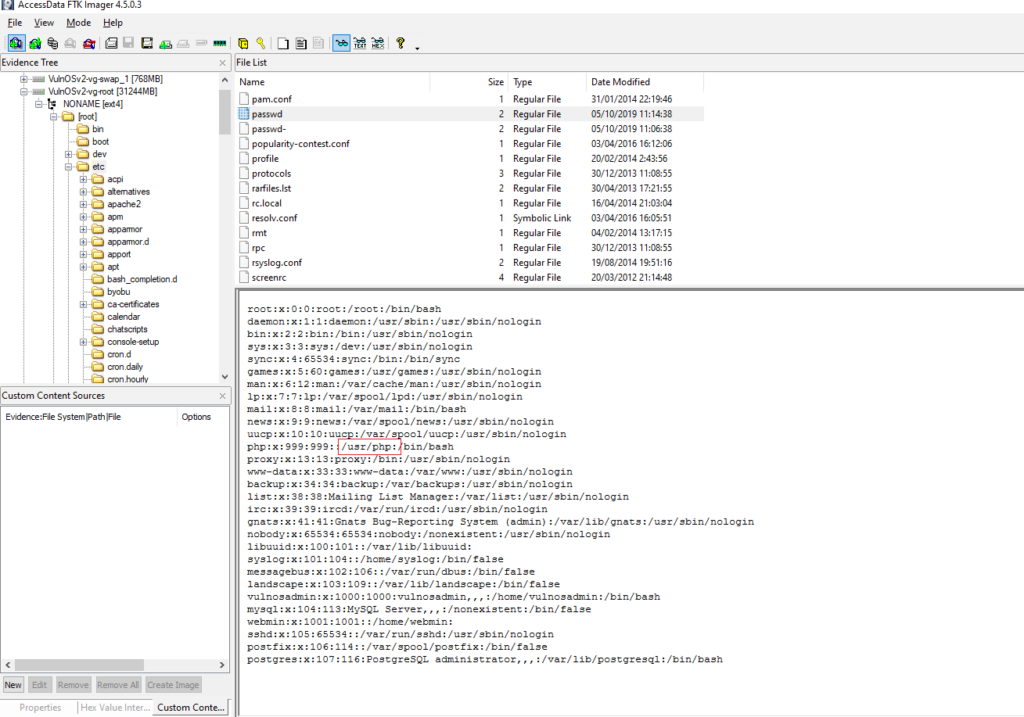Screen dimensions: 1024x717
Task: Open the Mode menu
Action: point(78,22)
